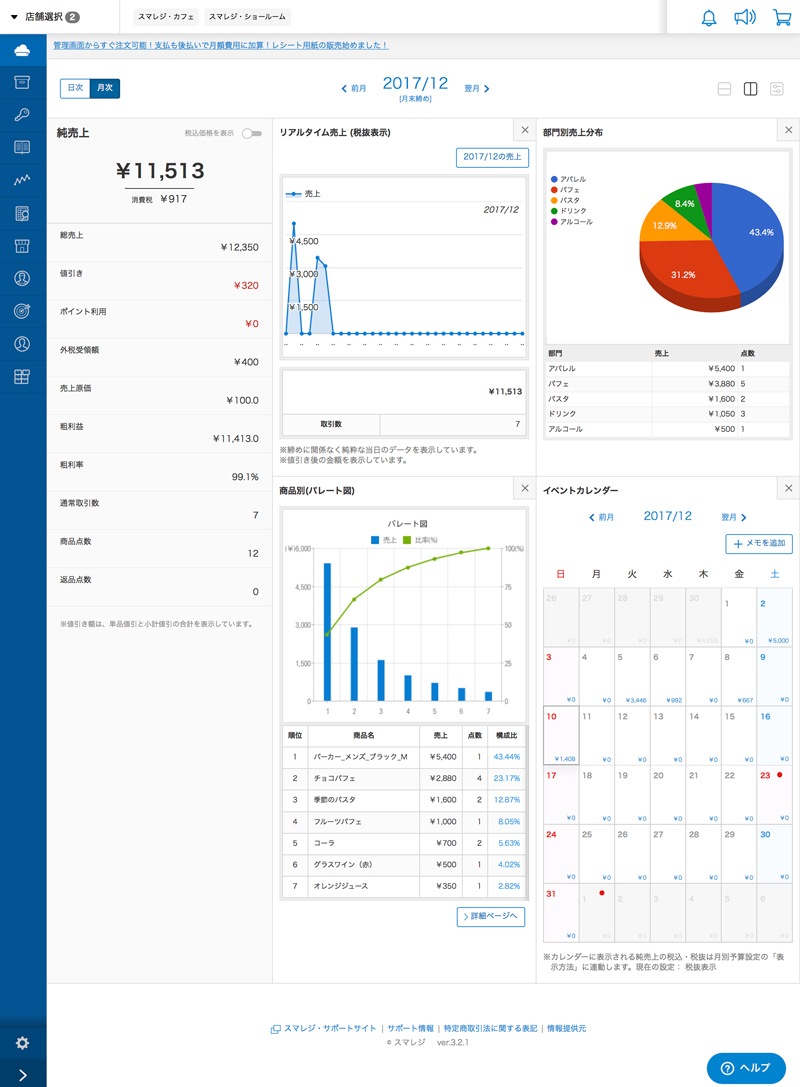
Task: Go to 翌月 in the page header
Action: click(x=477, y=89)
